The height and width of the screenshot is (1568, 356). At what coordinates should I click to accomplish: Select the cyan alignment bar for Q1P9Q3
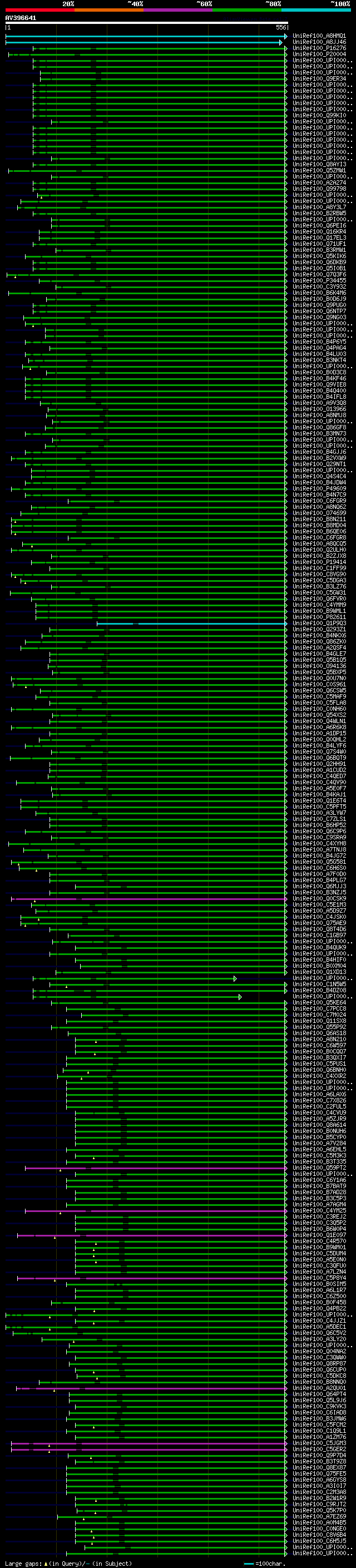[192, 624]
